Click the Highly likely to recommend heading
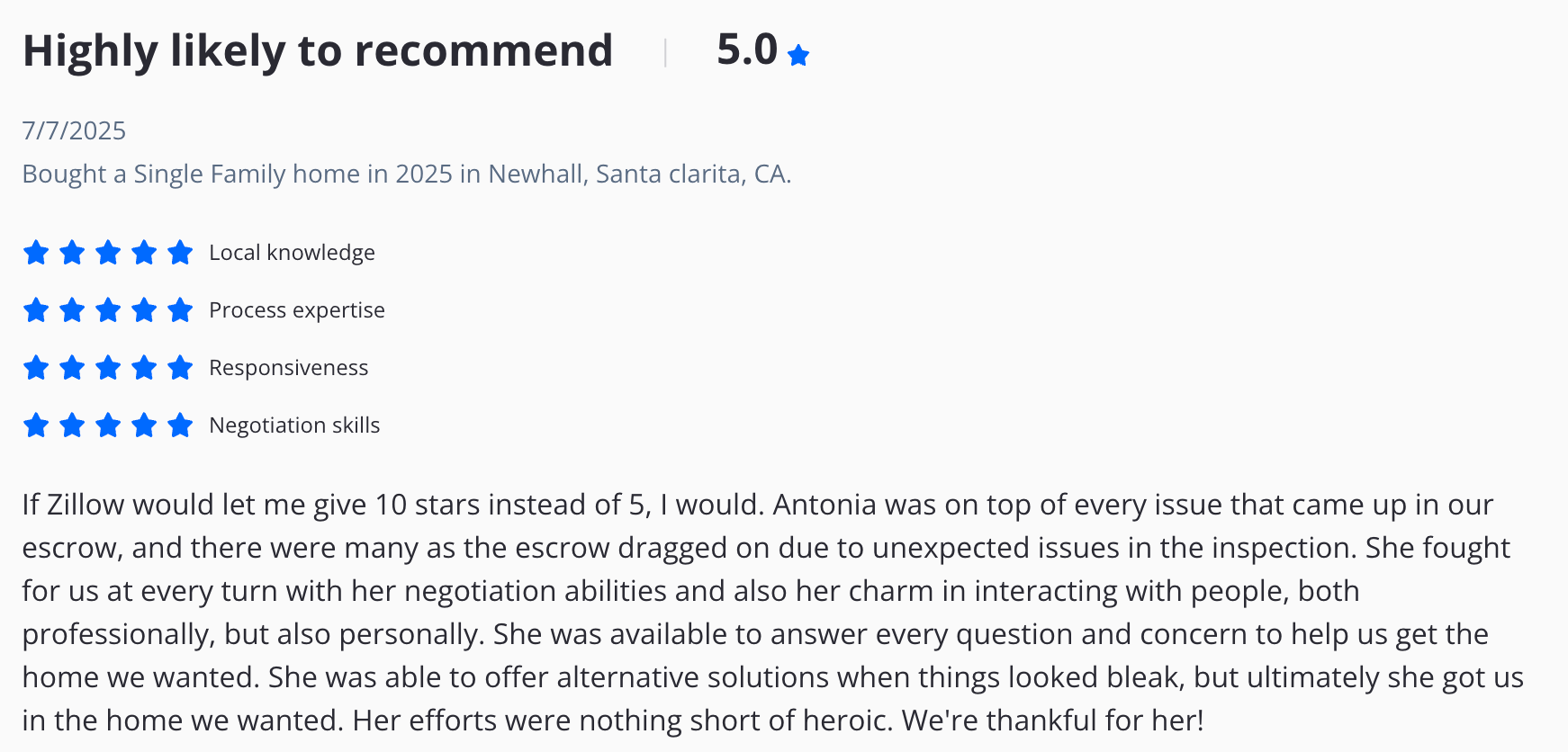Viewport: 1568px width, 752px height. click(x=318, y=51)
